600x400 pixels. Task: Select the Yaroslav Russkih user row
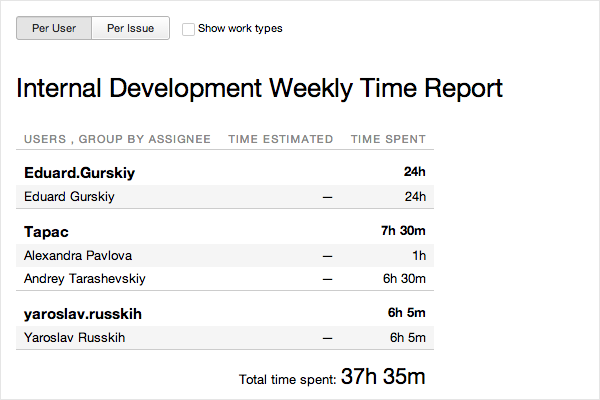click(x=225, y=338)
